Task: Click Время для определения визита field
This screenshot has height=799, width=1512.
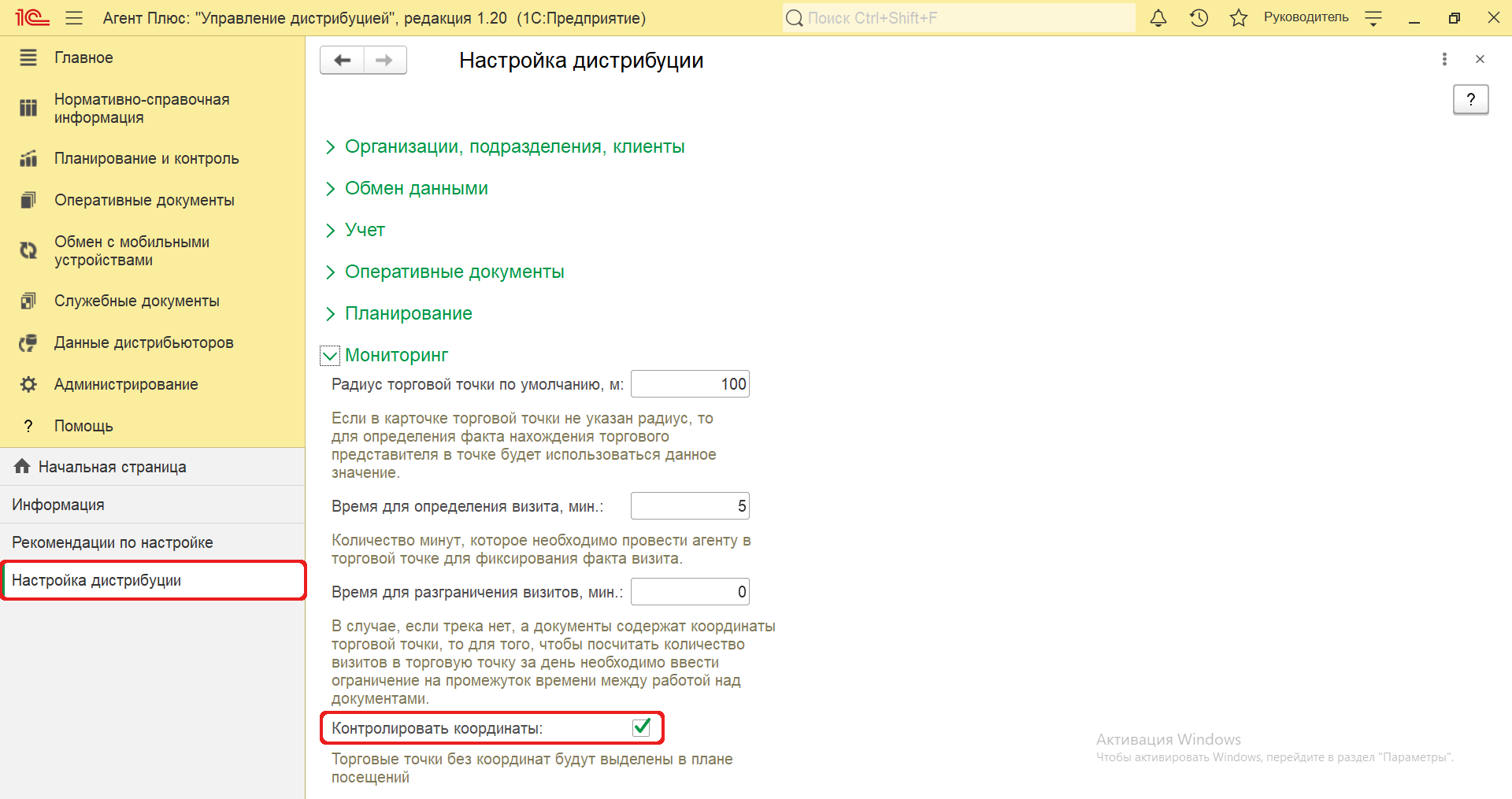Action: [690, 506]
